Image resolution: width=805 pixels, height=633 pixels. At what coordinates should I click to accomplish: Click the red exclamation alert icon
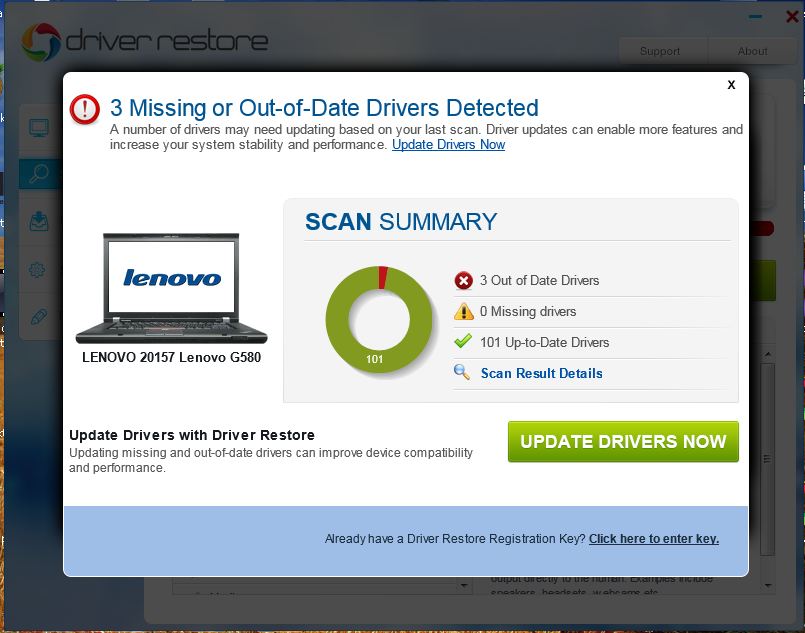[x=85, y=109]
